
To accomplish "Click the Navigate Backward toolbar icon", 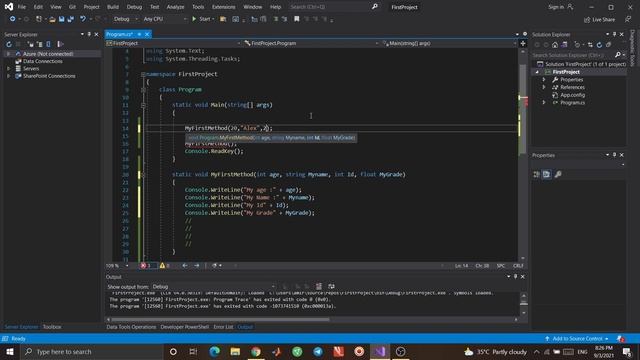I will click(x=12, y=19).
